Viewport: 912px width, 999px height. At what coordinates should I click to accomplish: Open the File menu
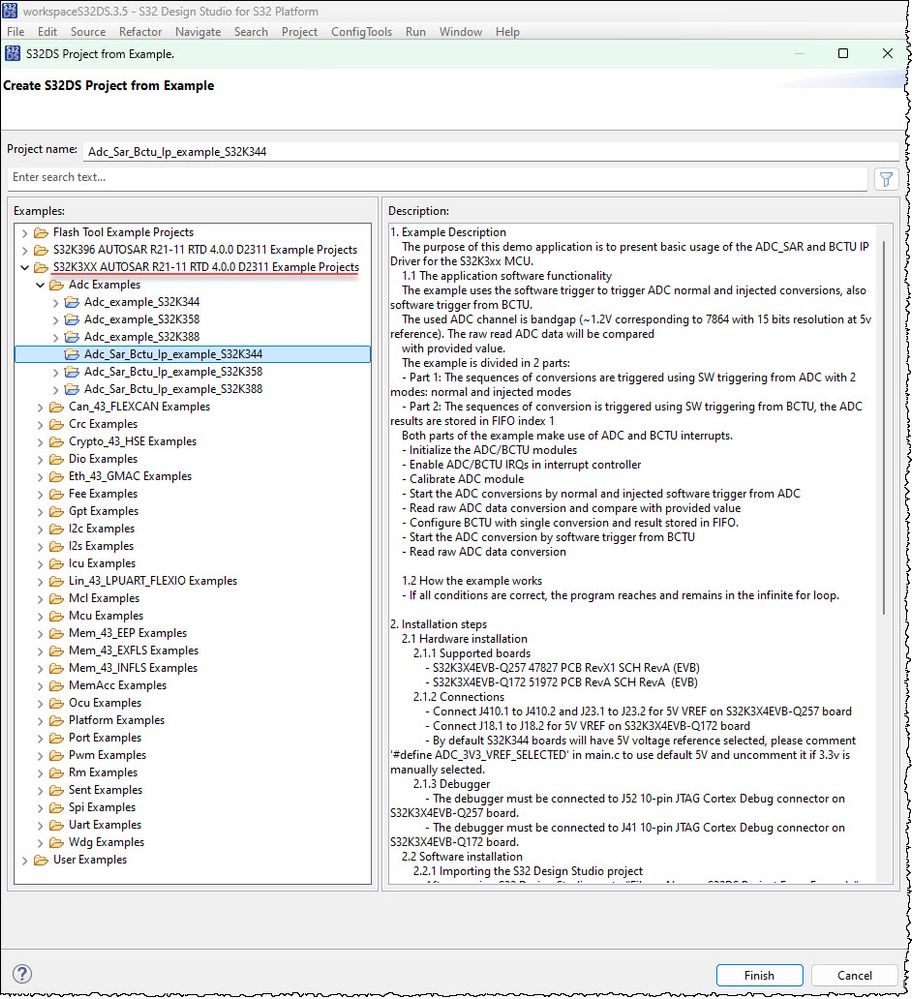(16, 32)
